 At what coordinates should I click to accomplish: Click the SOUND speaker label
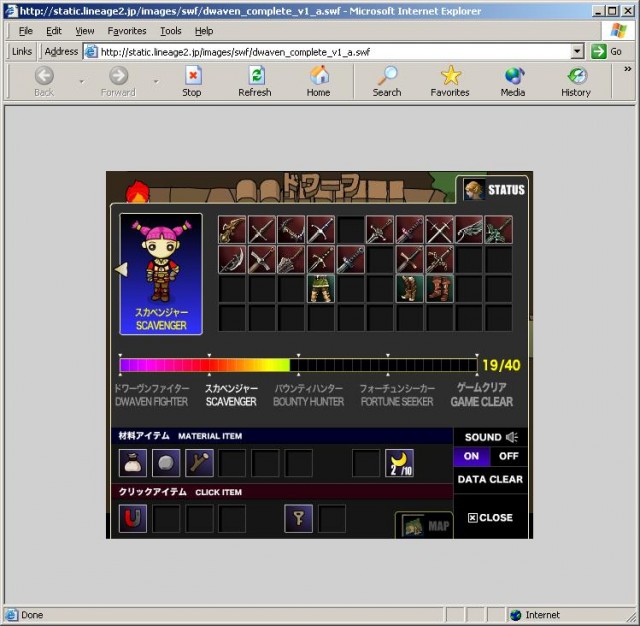coord(491,437)
